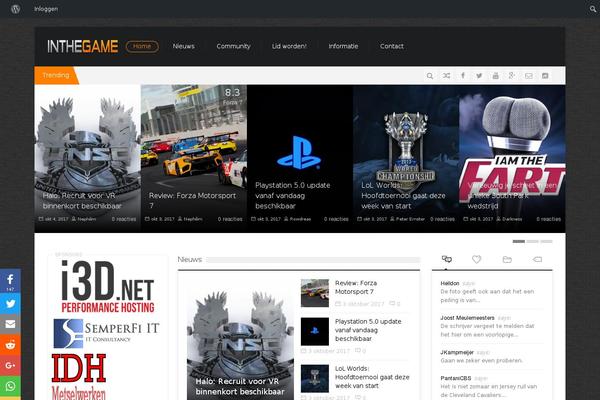Switch to the recent comments tab icon
Image resolution: width=600 pixels, height=400 pixels.
(447, 260)
